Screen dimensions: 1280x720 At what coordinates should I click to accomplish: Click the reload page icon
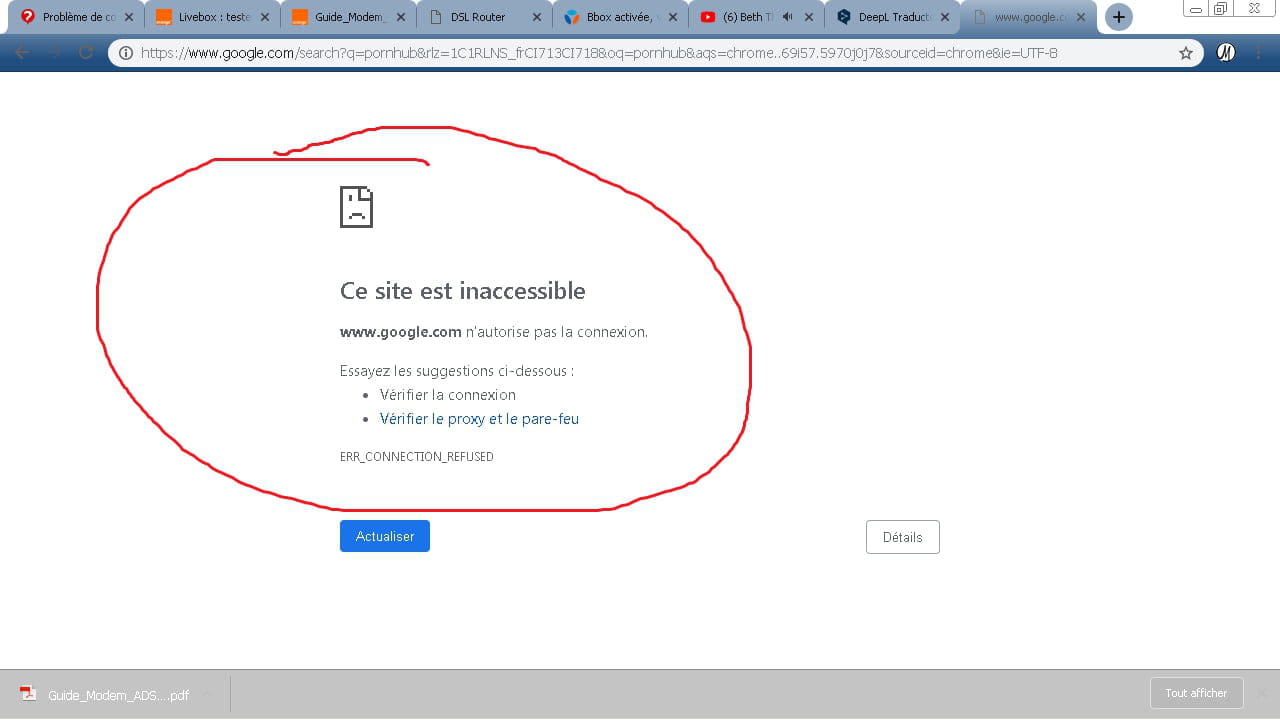[86, 53]
